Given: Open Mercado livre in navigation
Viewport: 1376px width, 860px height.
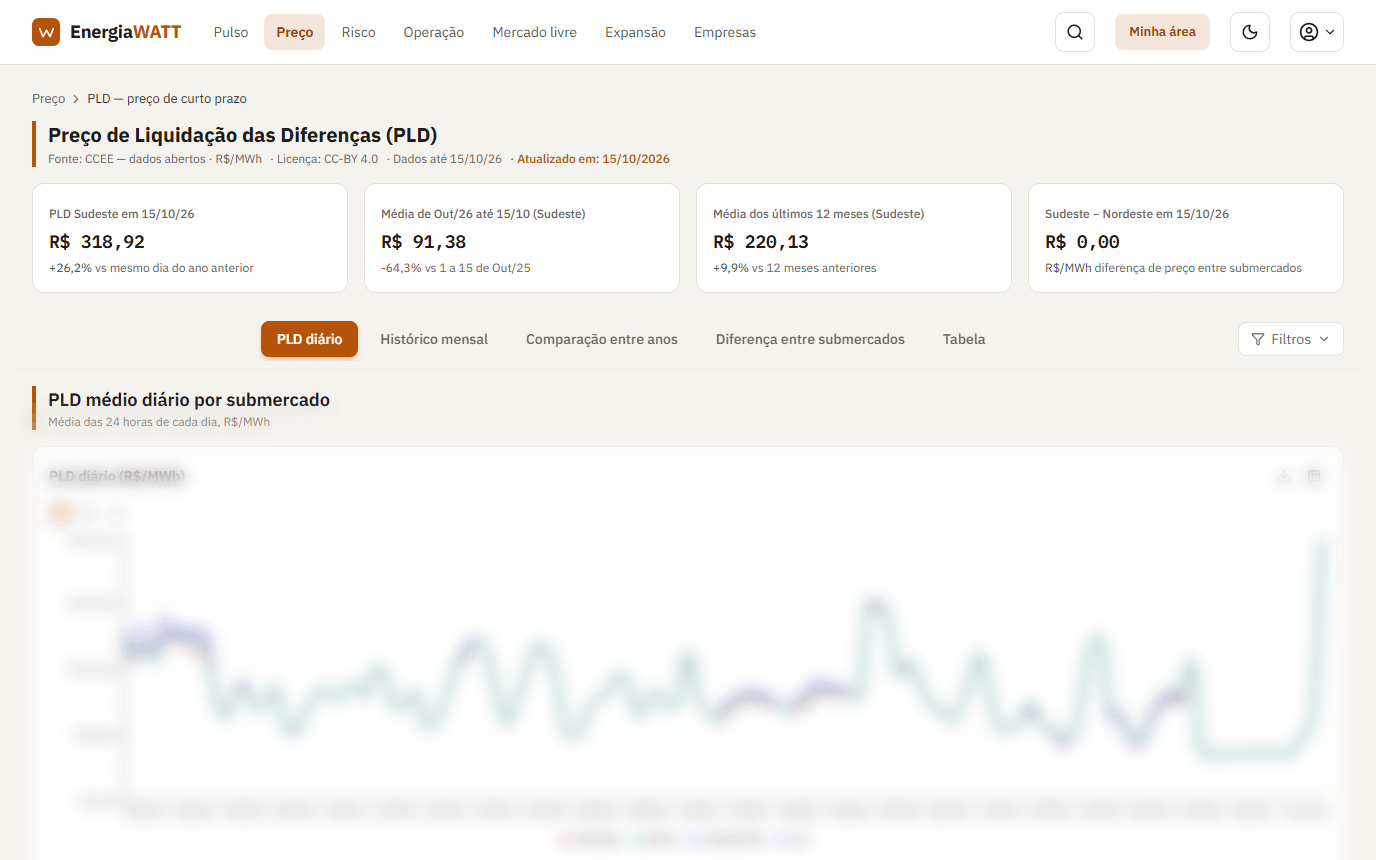Looking at the screenshot, I should click(534, 32).
